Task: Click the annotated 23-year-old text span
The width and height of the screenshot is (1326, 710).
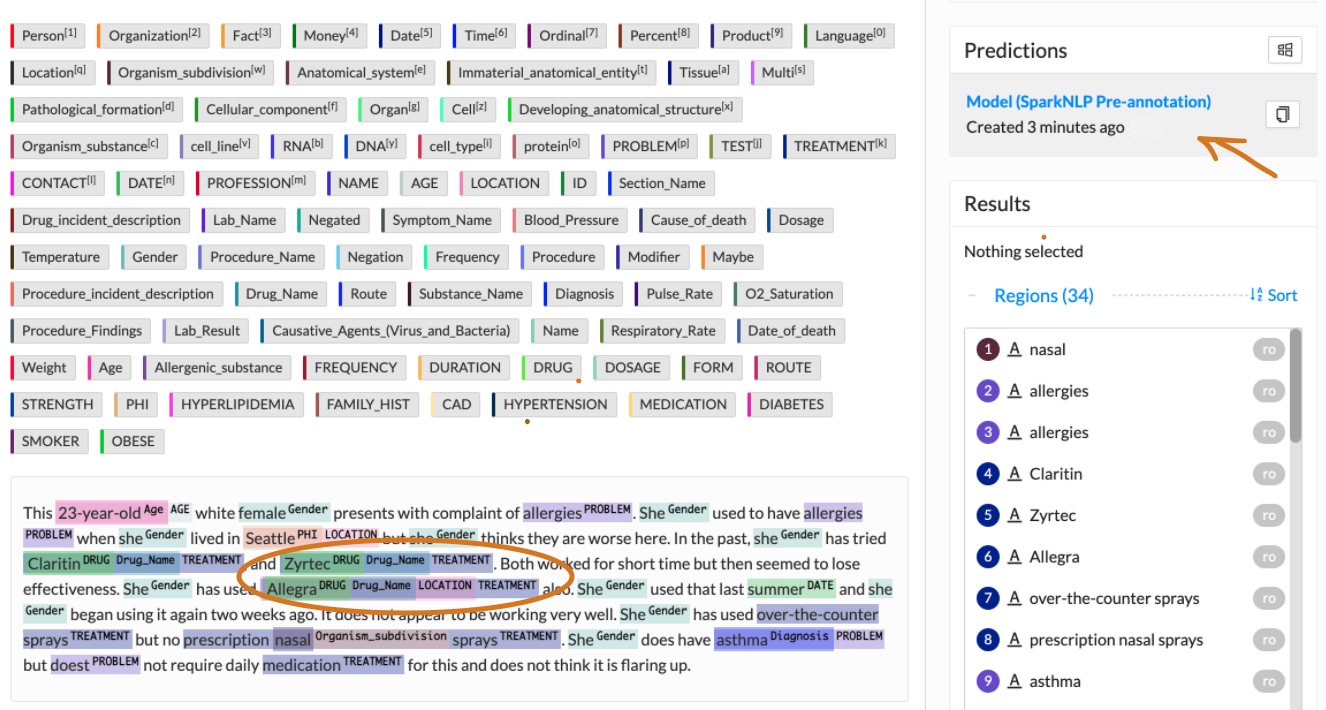Action: (99, 512)
